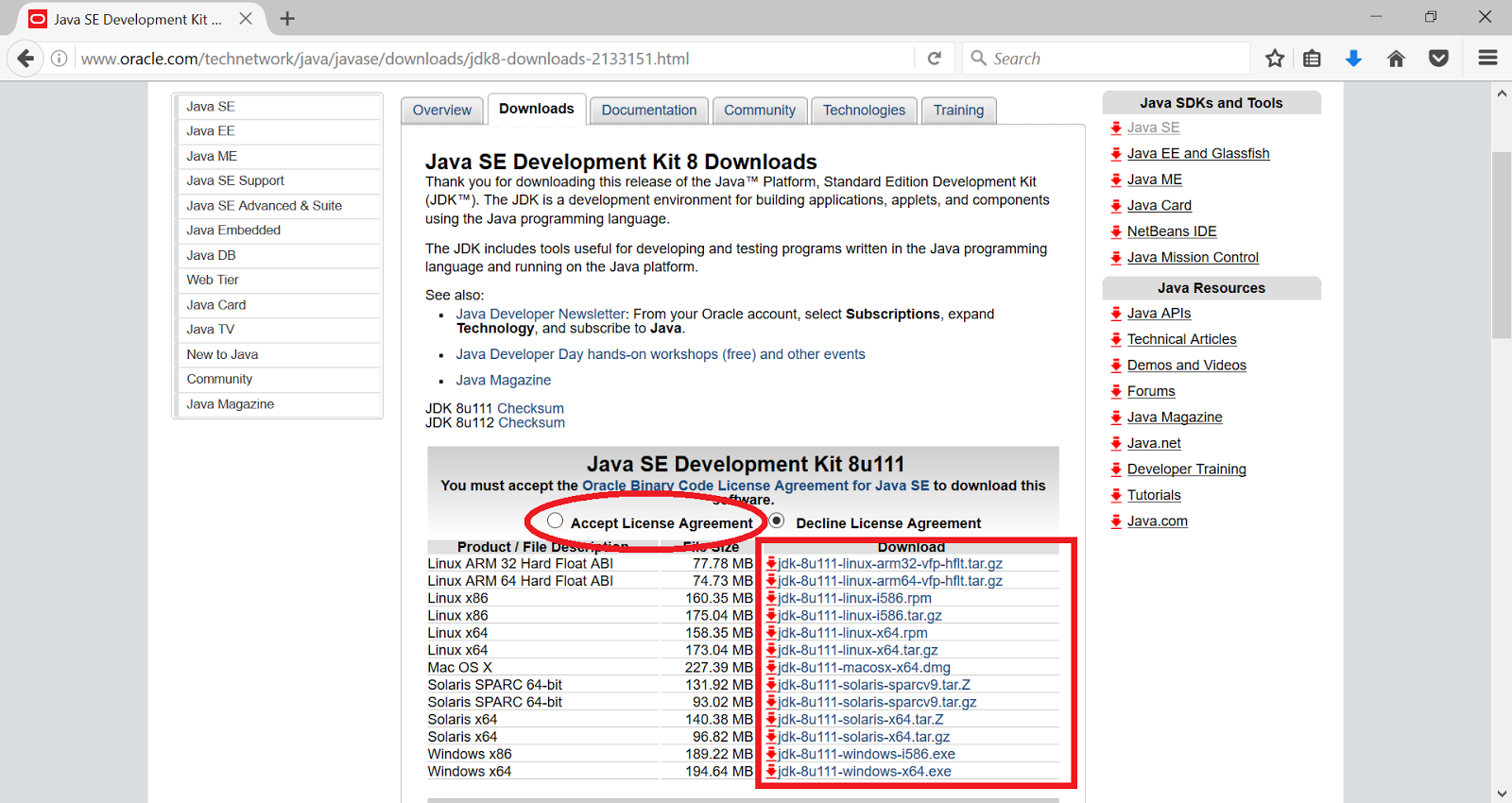Image resolution: width=1512 pixels, height=803 pixels.
Task: Open Java Developer Day workshops link
Action: pos(661,354)
